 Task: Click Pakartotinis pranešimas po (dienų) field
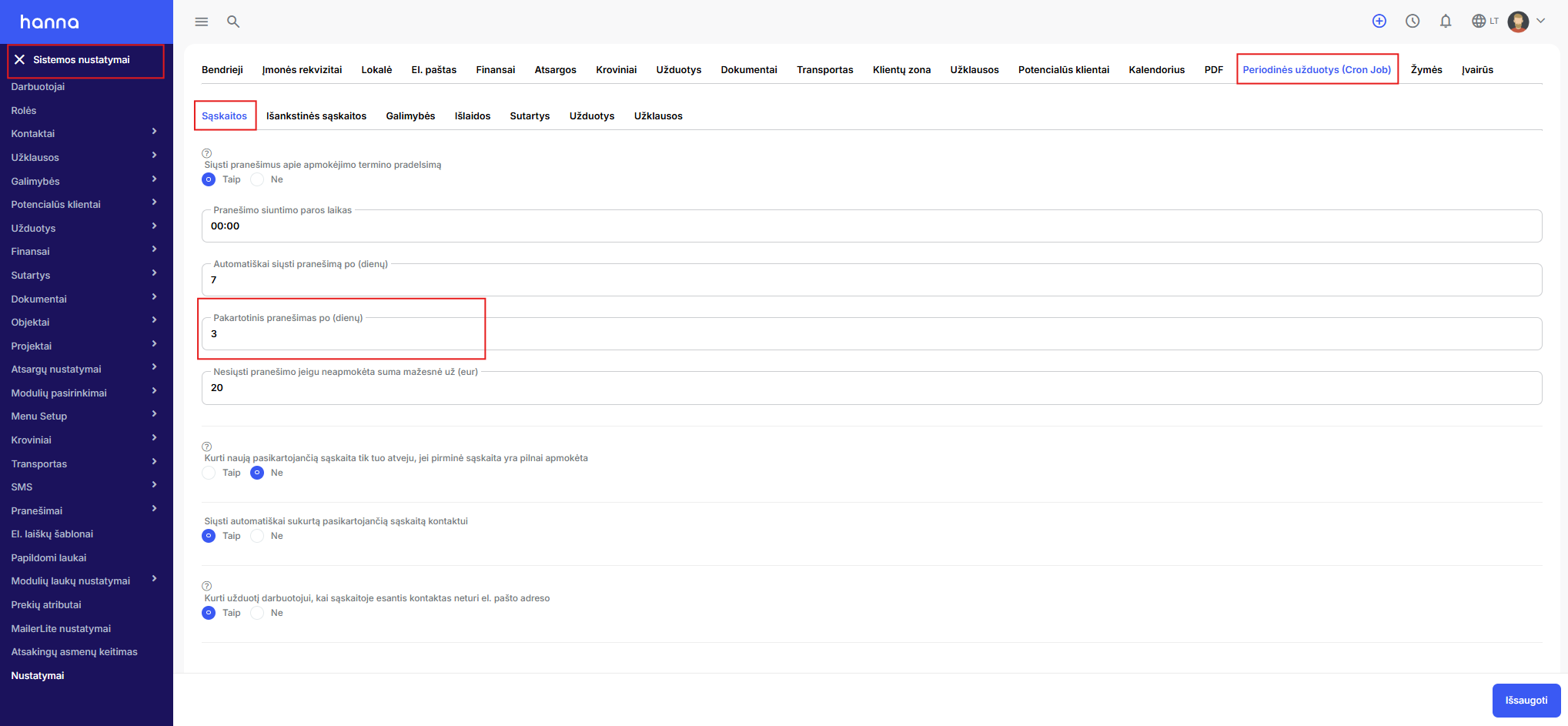pyautogui.click(x=871, y=333)
